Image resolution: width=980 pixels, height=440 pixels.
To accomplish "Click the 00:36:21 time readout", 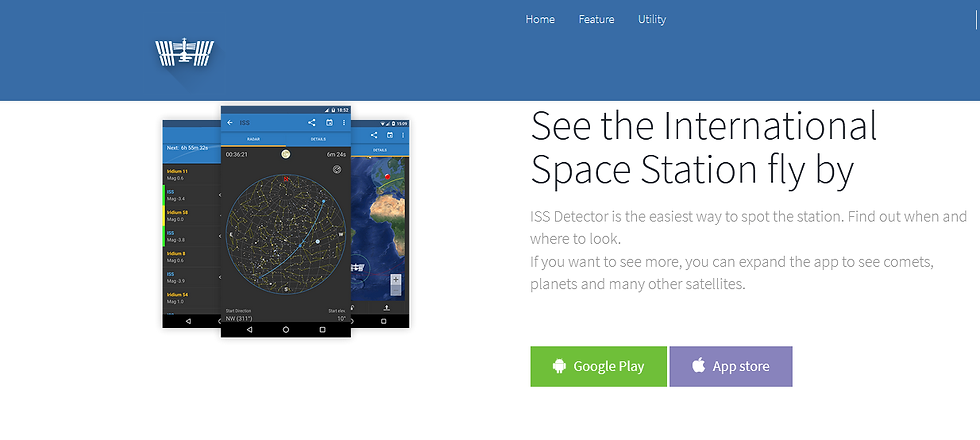I will pos(236,154).
